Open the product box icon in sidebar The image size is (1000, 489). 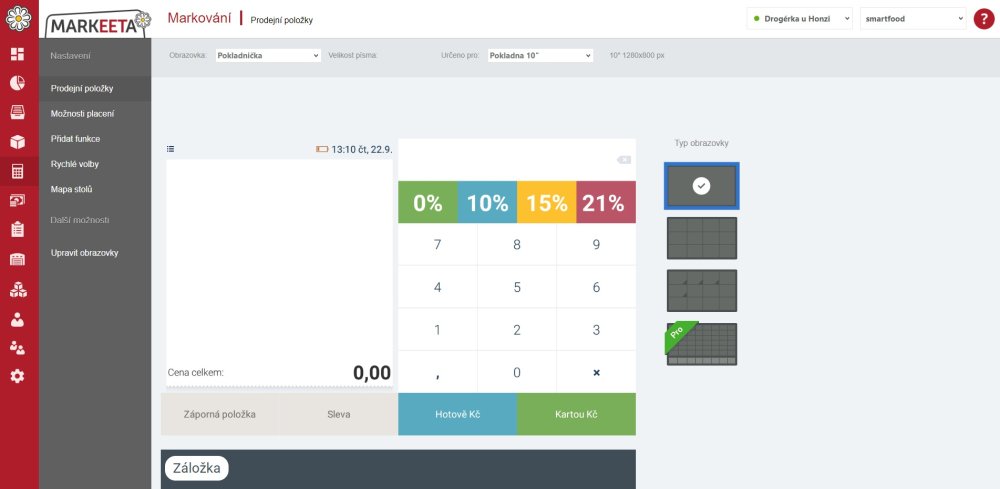[x=17, y=142]
